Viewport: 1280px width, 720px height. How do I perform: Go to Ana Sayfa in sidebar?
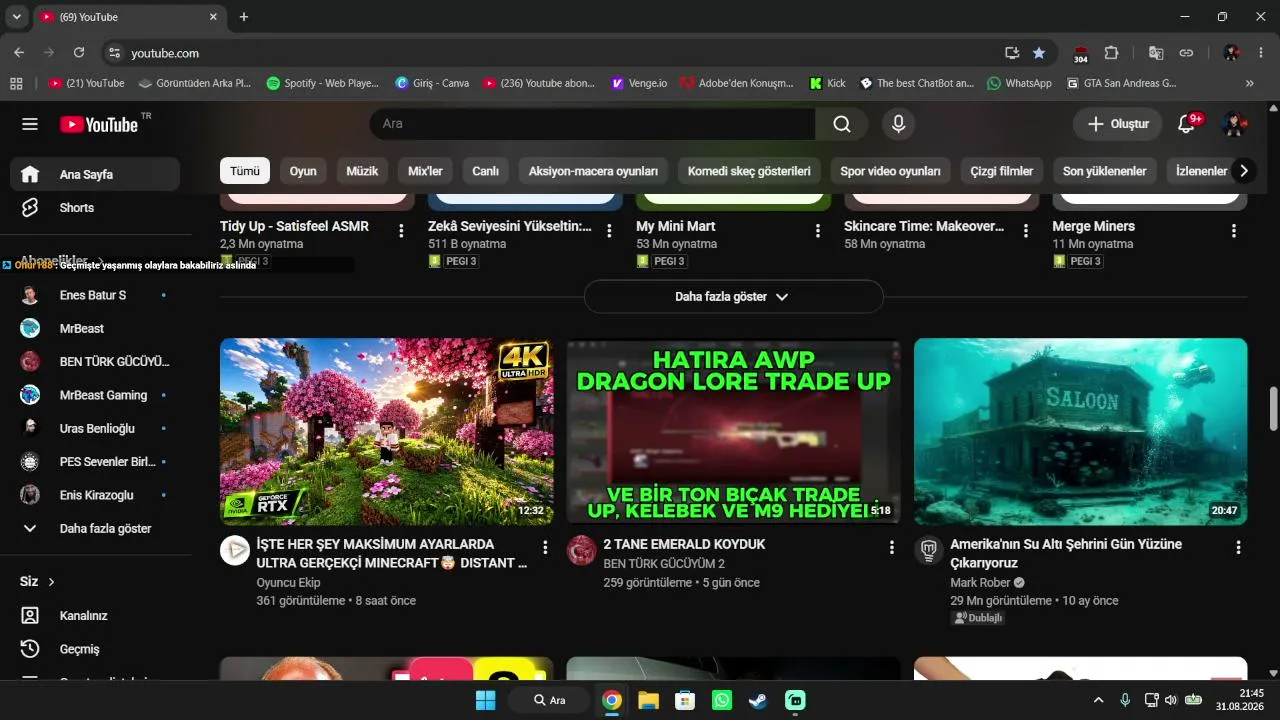pyautogui.click(x=95, y=174)
